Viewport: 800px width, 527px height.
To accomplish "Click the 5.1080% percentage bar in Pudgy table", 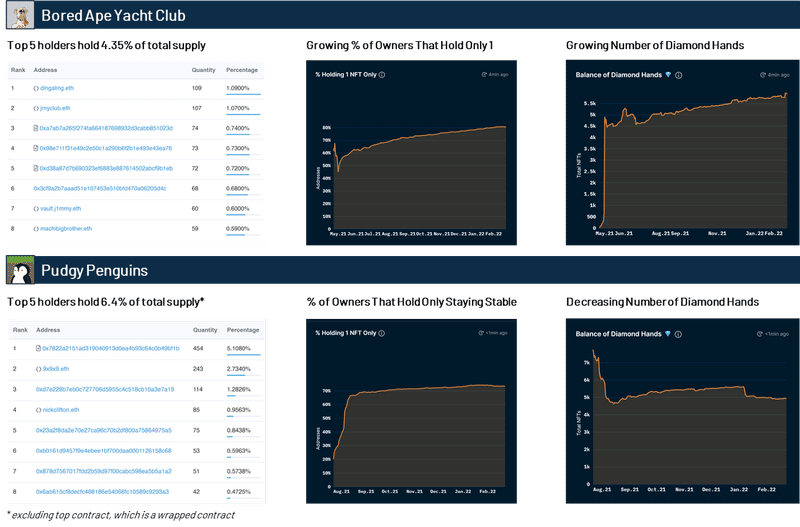I will click(x=244, y=355).
